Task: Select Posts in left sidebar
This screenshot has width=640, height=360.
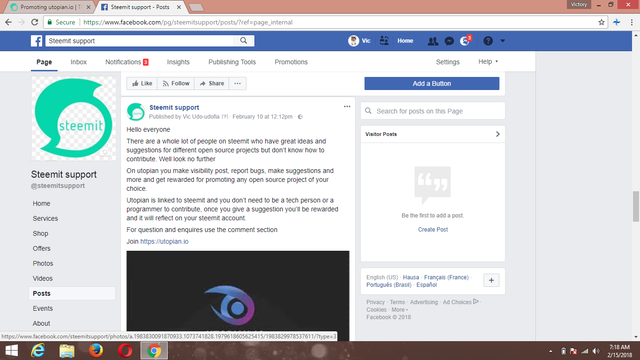Action: (x=72, y=293)
